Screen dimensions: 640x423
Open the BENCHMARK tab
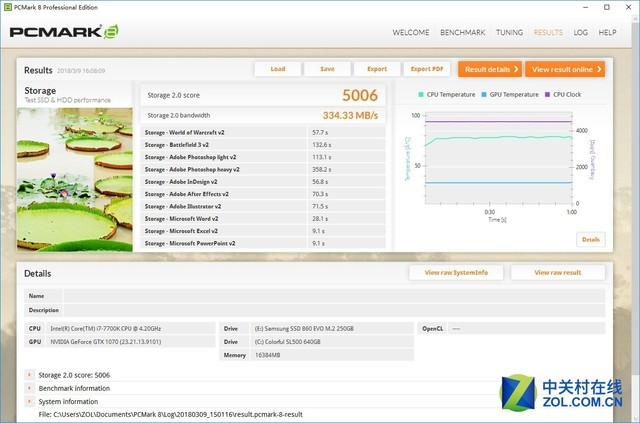pos(463,32)
